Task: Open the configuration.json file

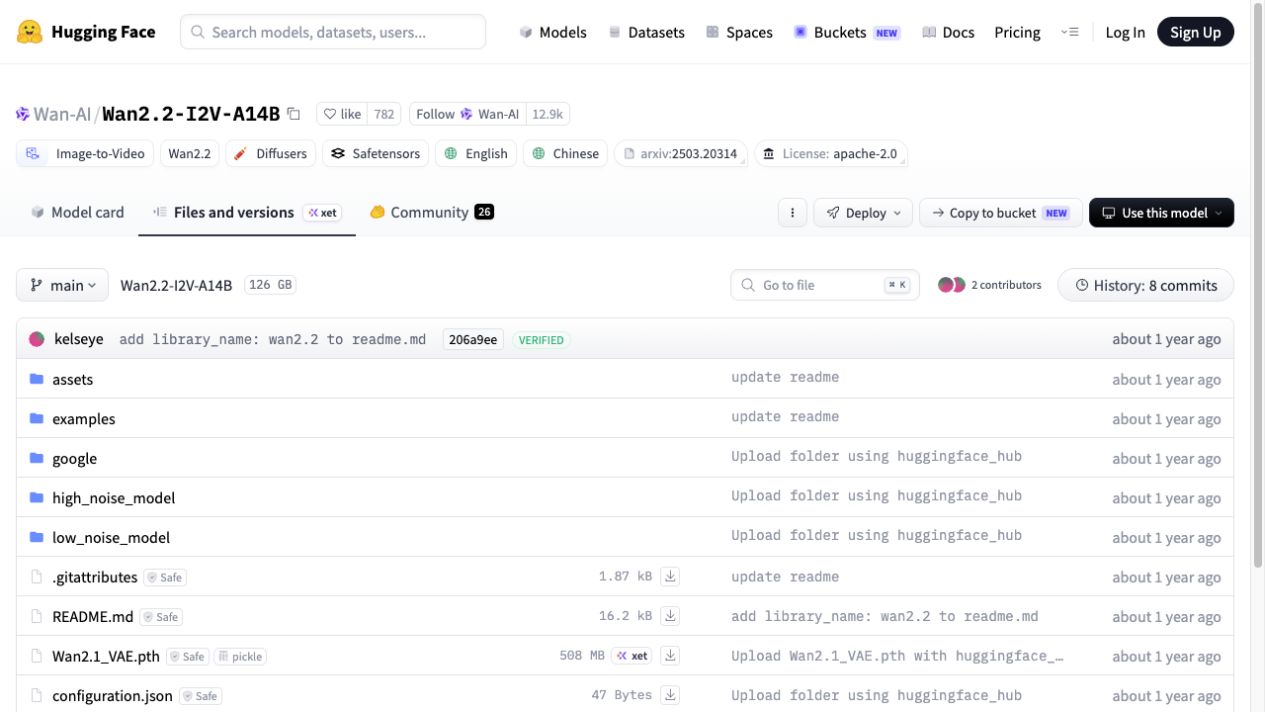Action: point(112,696)
